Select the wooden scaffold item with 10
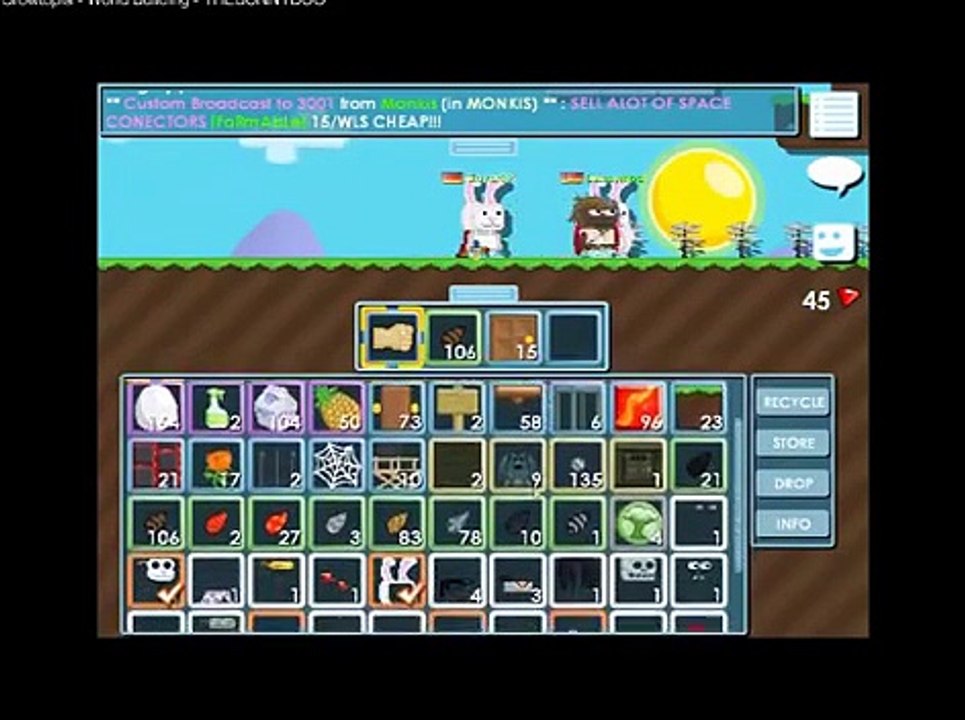Viewport: 965px width, 720px height. click(x=397, y=465)
